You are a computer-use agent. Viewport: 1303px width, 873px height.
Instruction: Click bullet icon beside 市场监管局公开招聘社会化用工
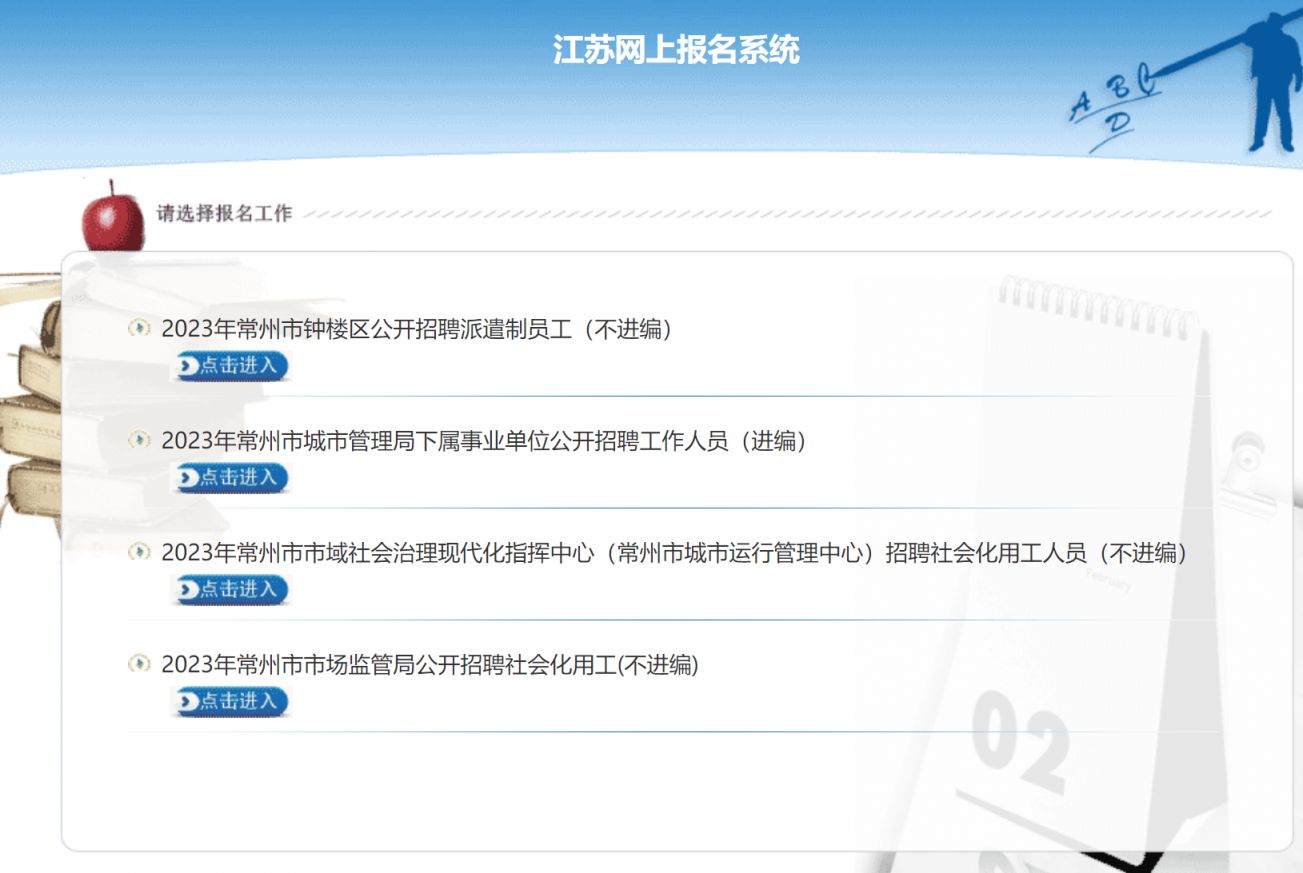139,664
